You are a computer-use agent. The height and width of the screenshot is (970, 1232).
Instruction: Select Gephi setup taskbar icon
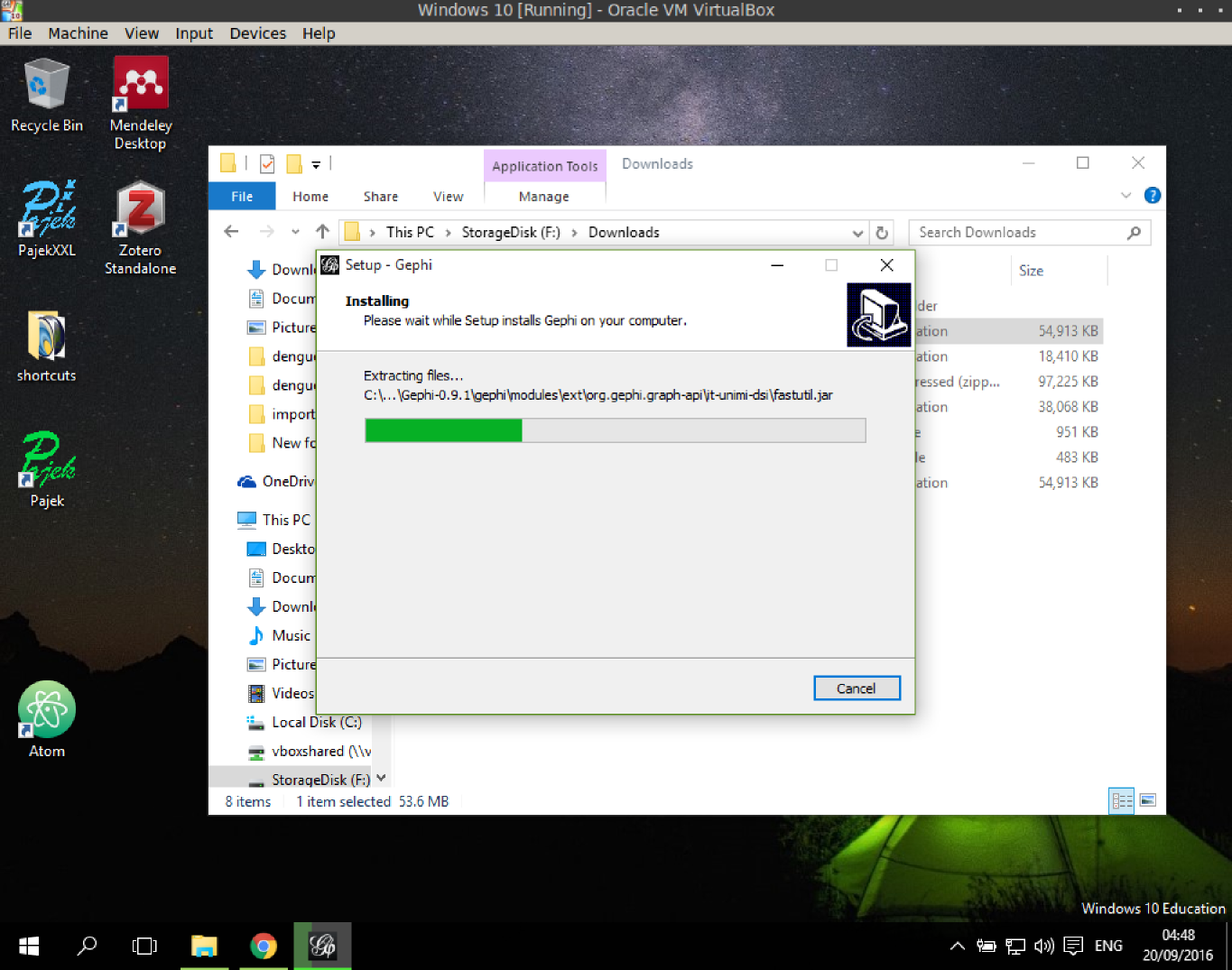coord(322,946)
